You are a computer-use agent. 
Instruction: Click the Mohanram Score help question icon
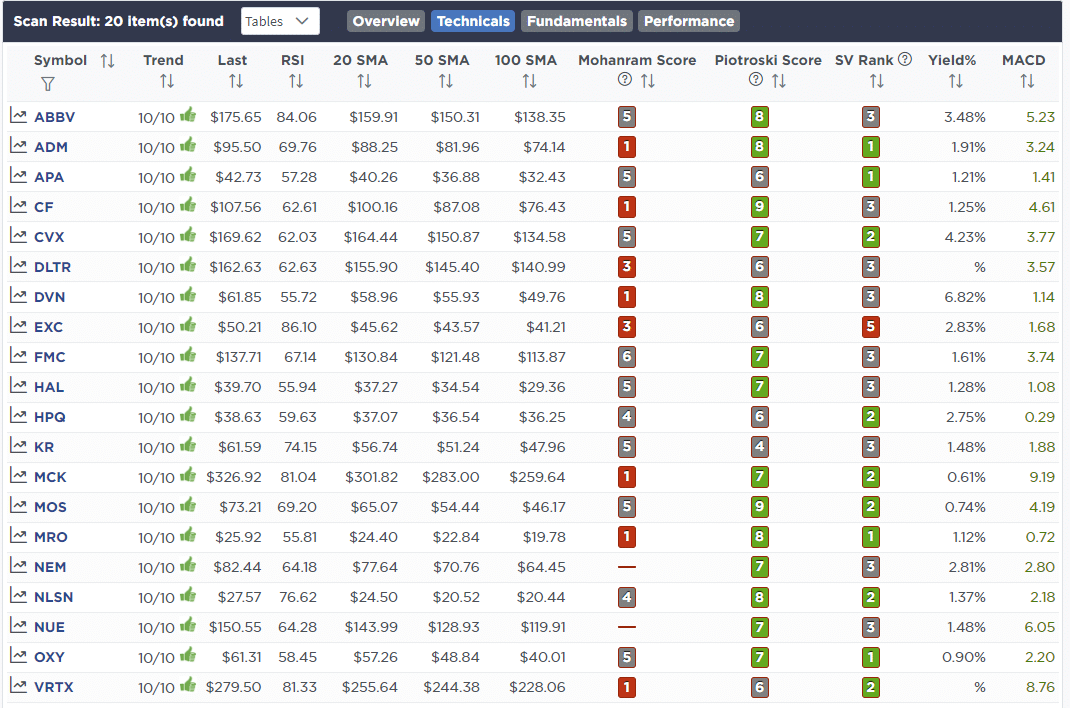(625, 81)
